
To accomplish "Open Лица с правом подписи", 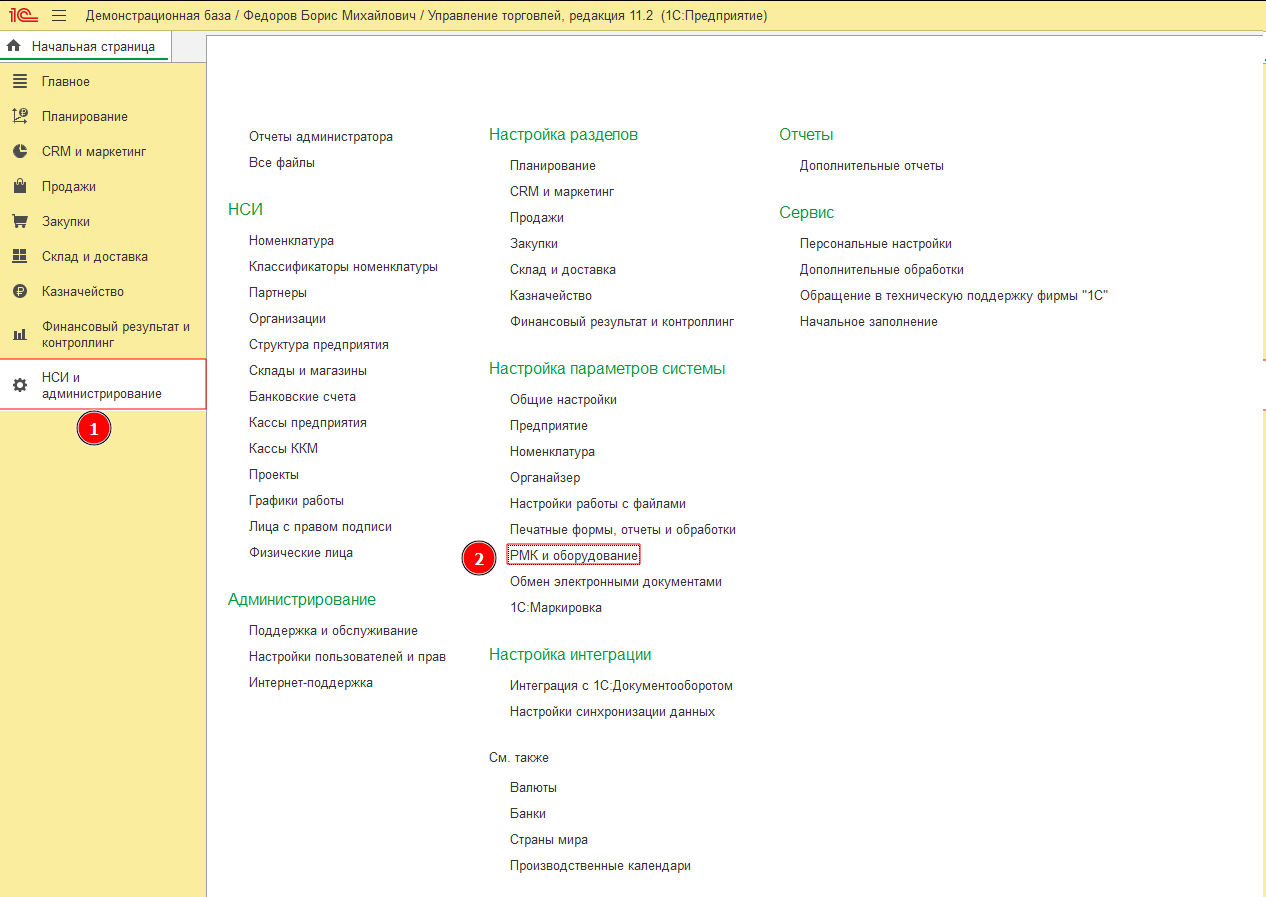I will [320, 527].
